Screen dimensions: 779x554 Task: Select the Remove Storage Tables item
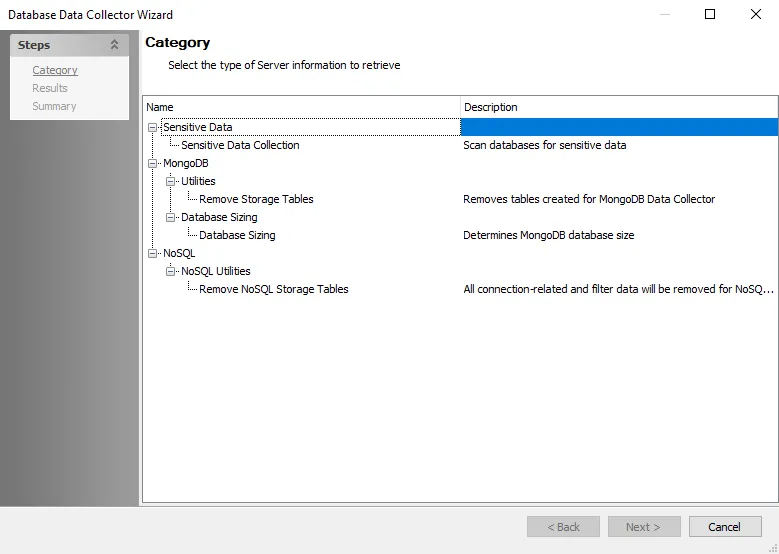[256, 199]
